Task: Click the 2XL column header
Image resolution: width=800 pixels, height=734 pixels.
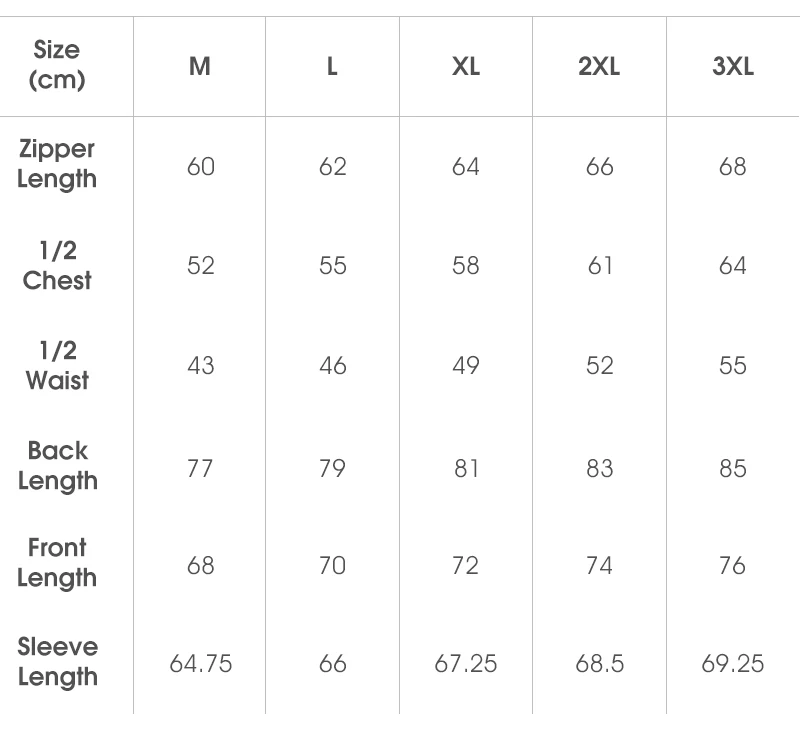Action: click(599, 66)
